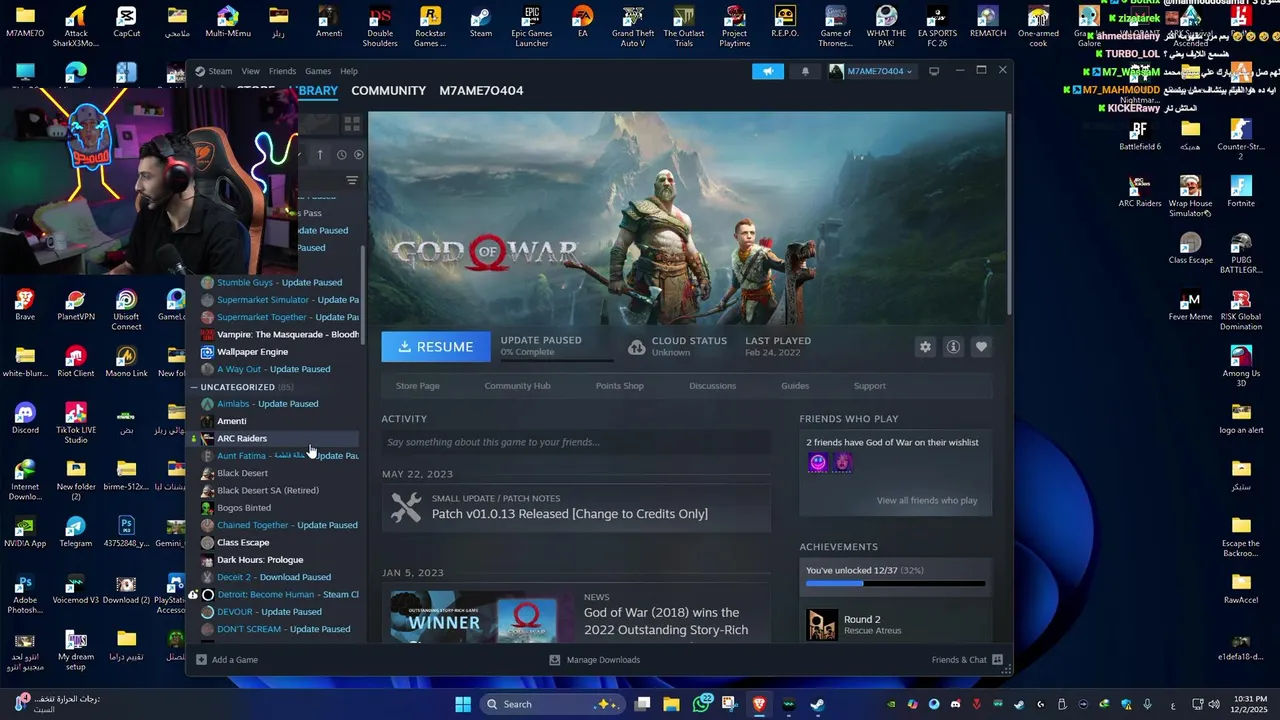The image size is (1280, 720).
Task: Click the God of War info icon
Action: [953, 346]
